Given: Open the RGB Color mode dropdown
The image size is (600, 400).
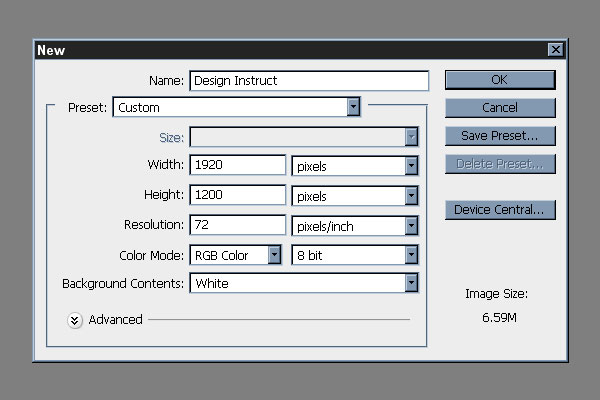Looking at the screenshot, I should click(x=236, y=255).
